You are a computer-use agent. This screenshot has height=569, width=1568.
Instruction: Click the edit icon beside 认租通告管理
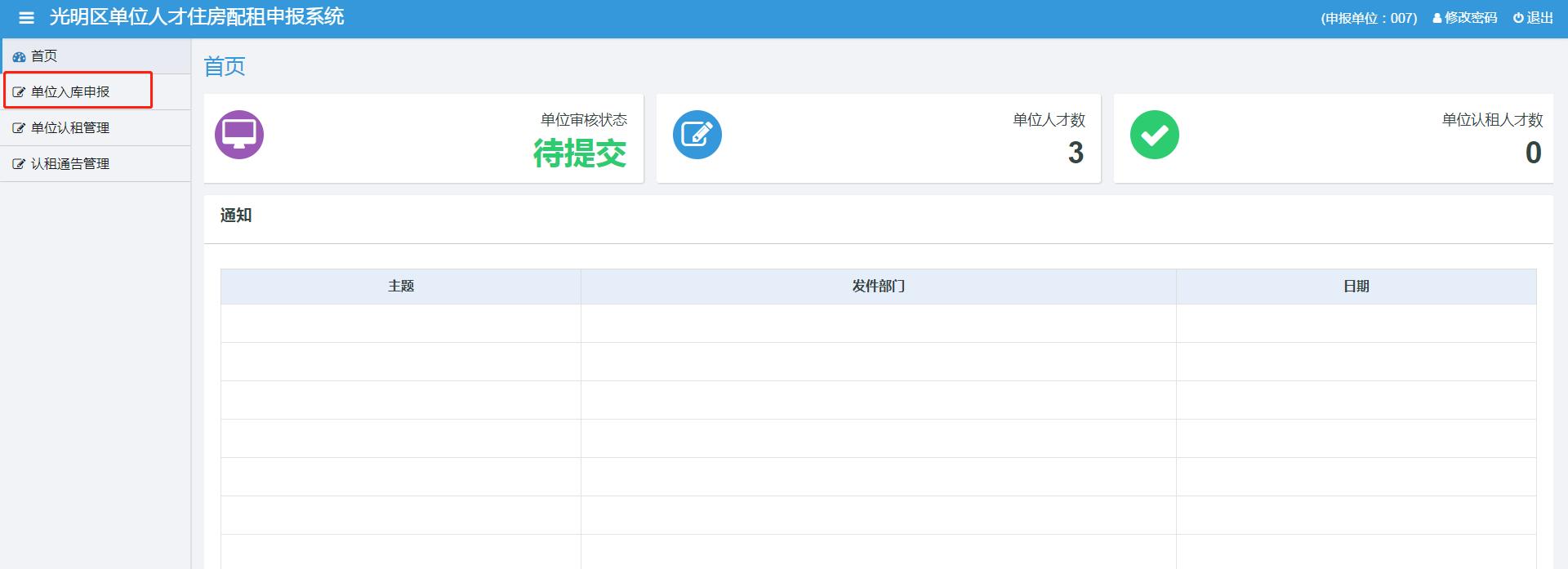(19, 164)
